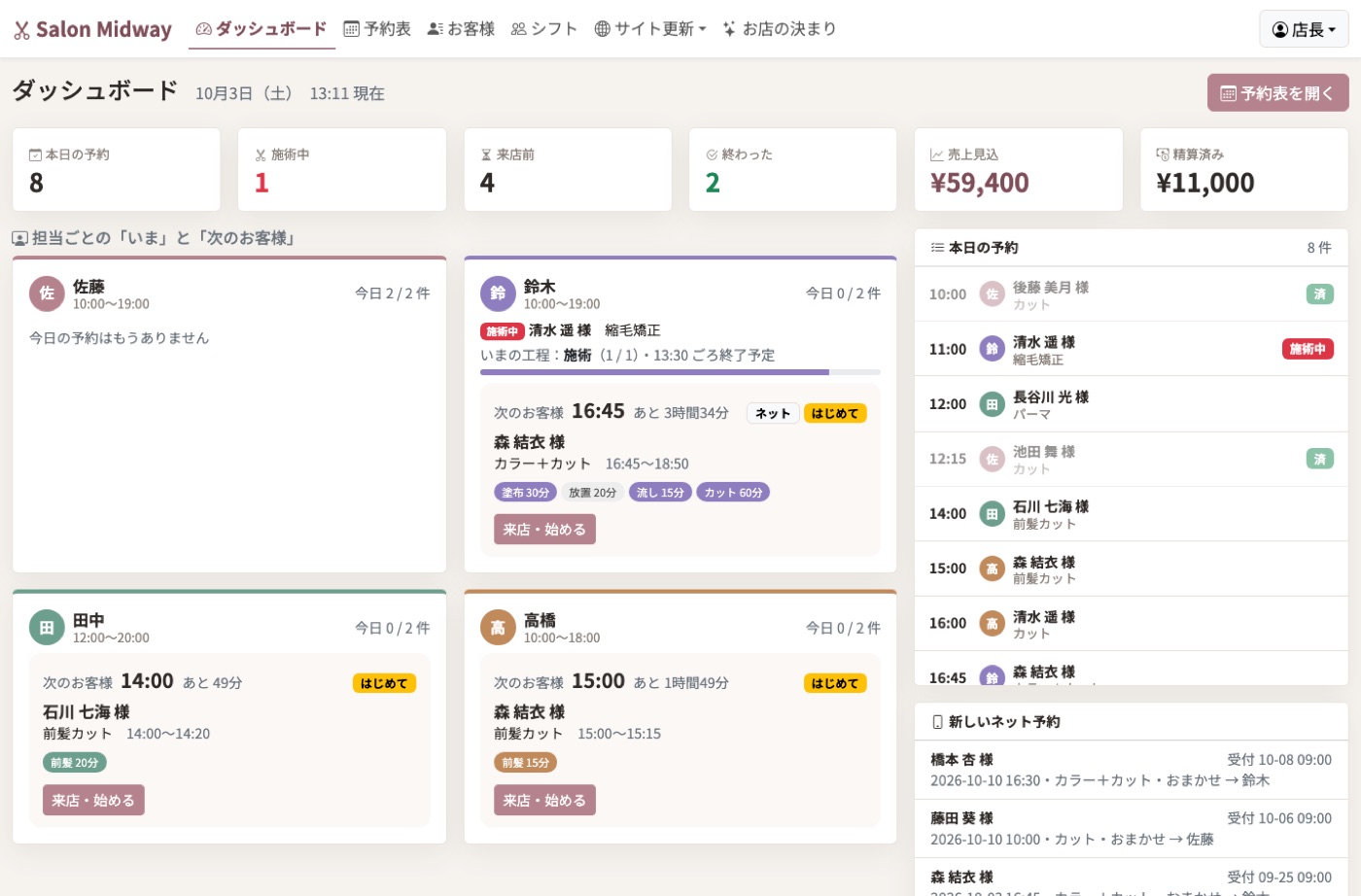The width and height of the screenshot is (1361, 896).
Task: Open the ダッシュボード tab
Action: tap(262, 29)
